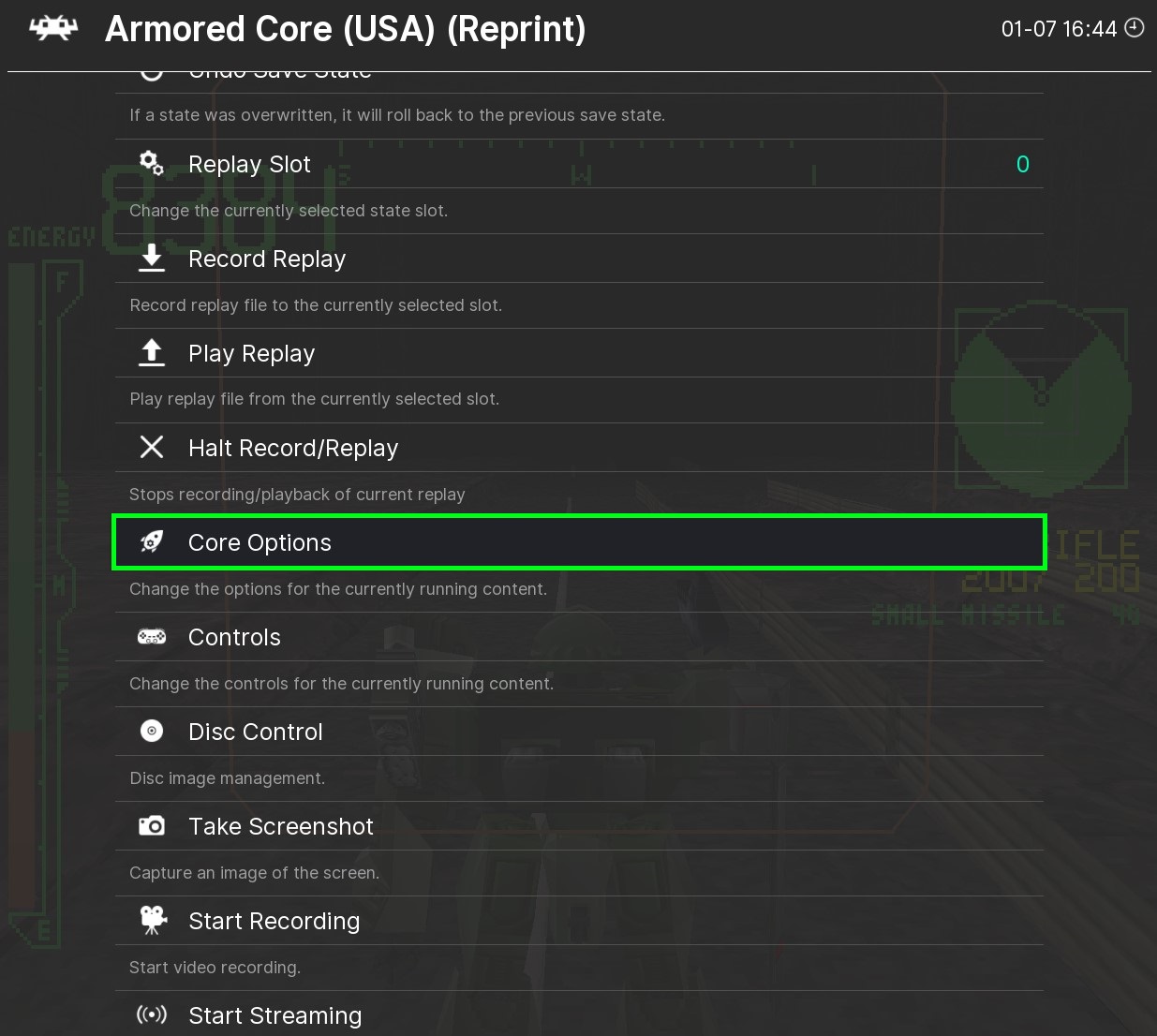Select the Disc Control menu item
This screenshot has height=1036, width=1157.
pos(256,733)
